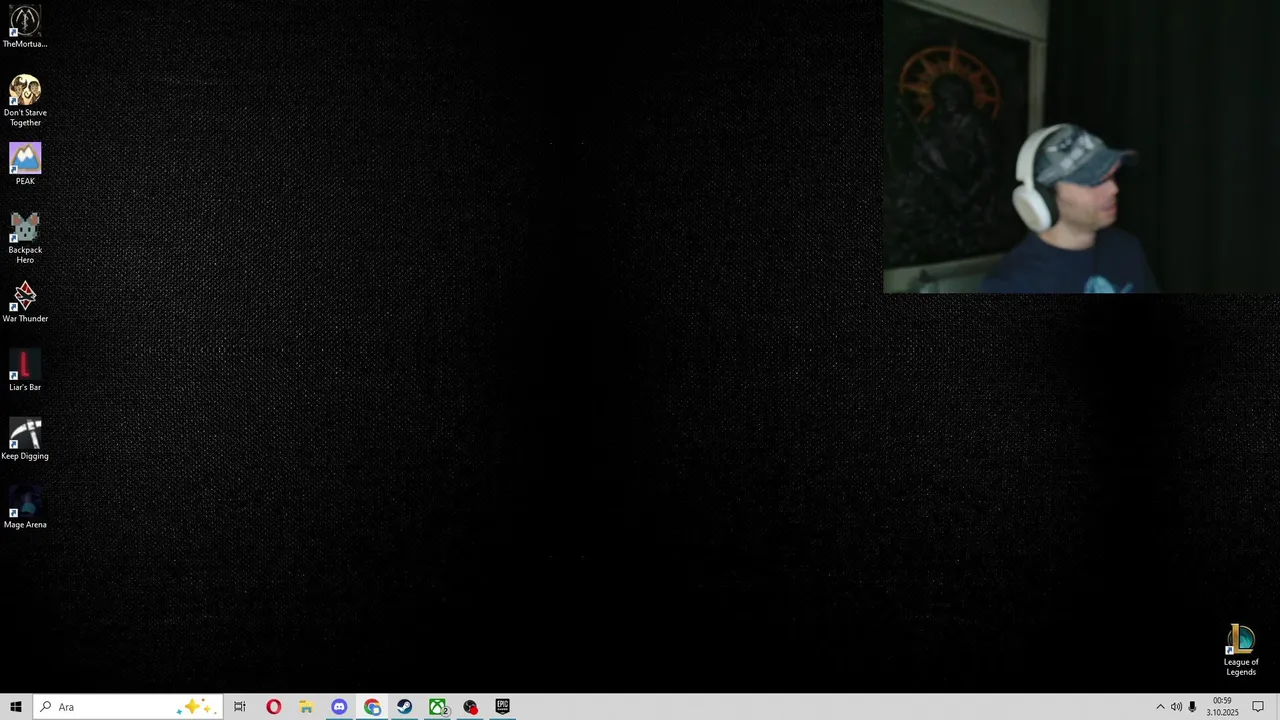Open Steam from the taskbar
This screenshot has width=1280, height=720.
(404, 707)
